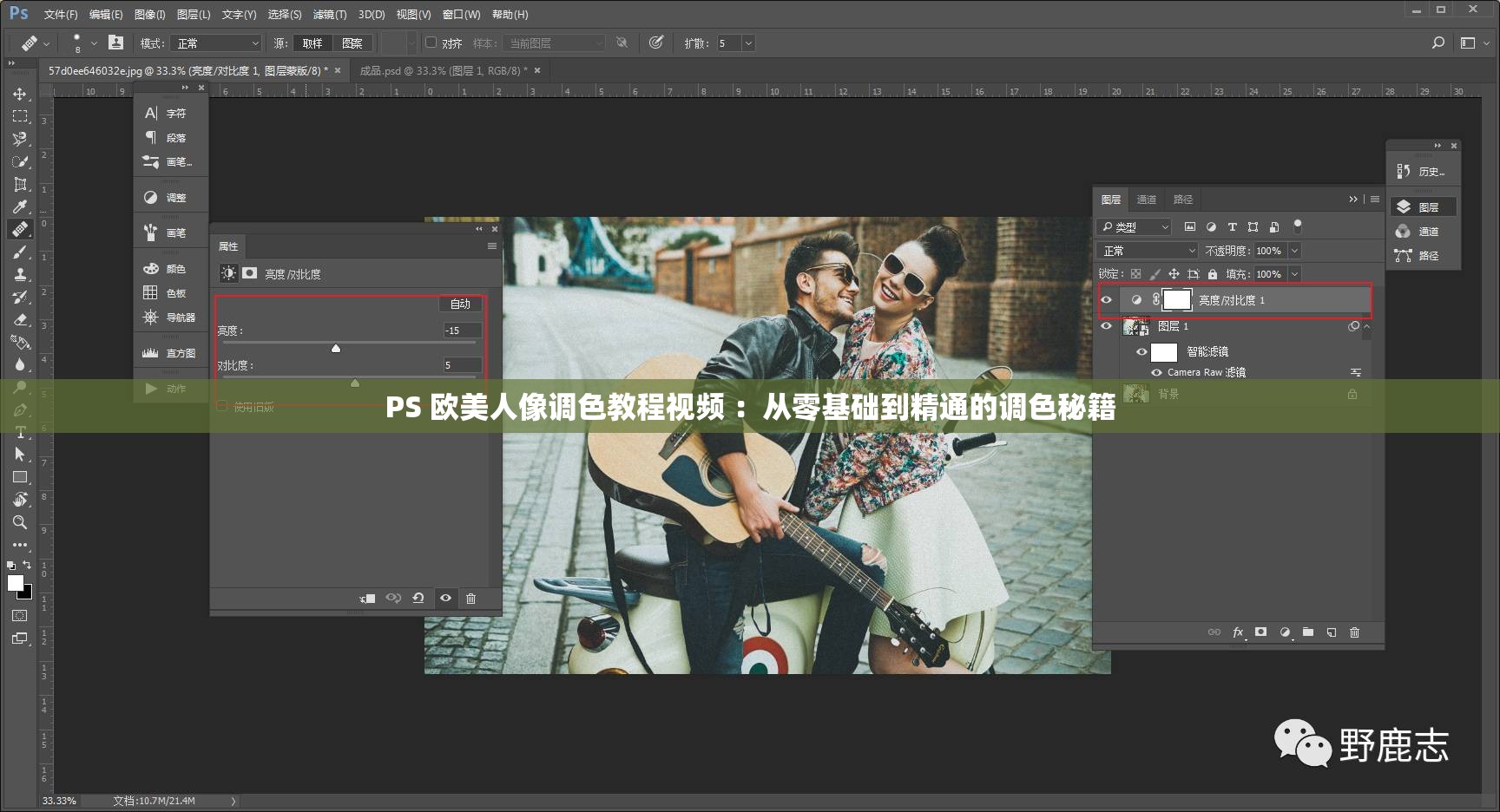The width and height of the screenshot is (1500, 812).
Task: Toggle 智能滤镜 visibility eye
Action: [1141, 351]
